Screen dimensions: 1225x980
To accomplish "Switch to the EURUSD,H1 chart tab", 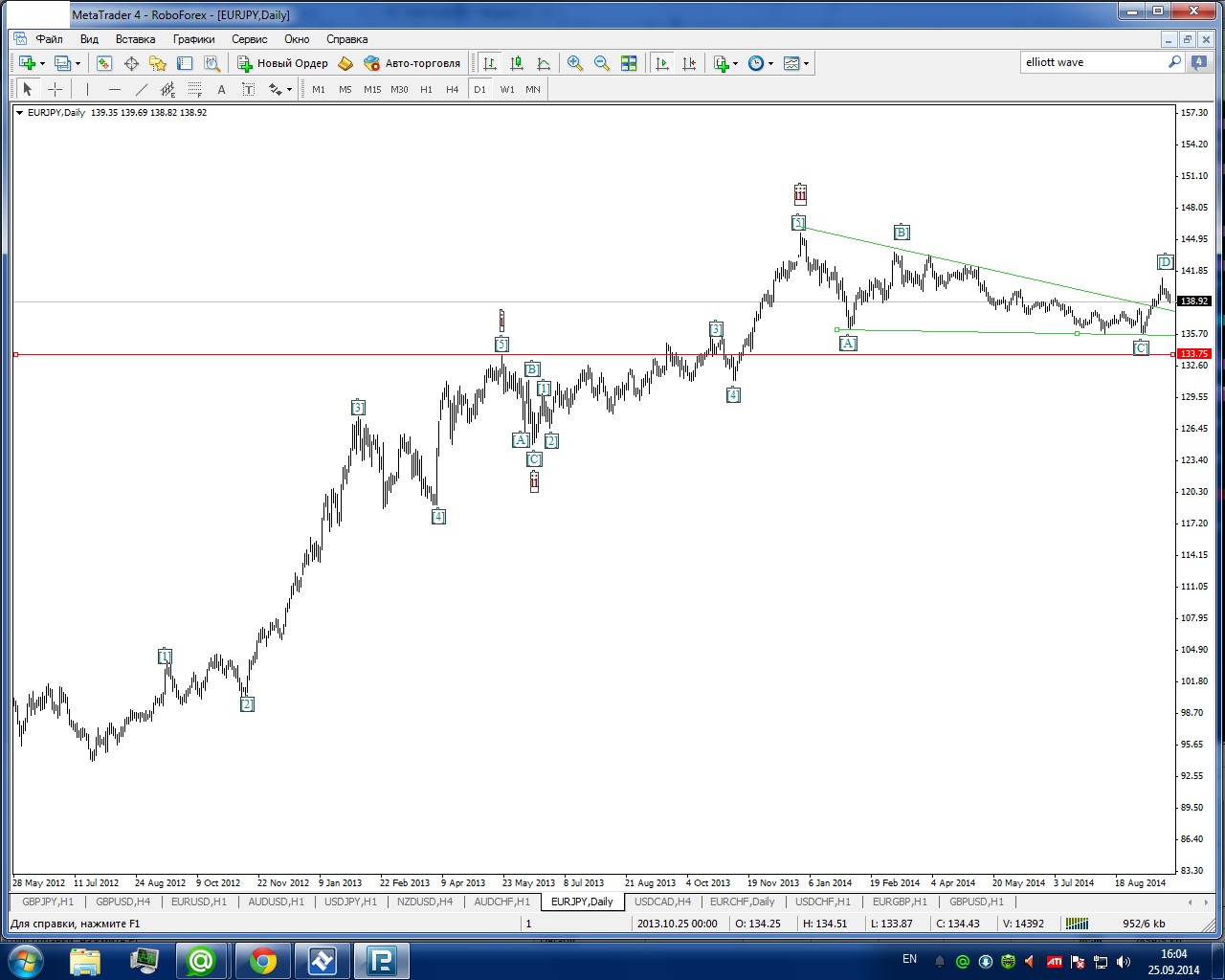I will [x=199, y=902].
